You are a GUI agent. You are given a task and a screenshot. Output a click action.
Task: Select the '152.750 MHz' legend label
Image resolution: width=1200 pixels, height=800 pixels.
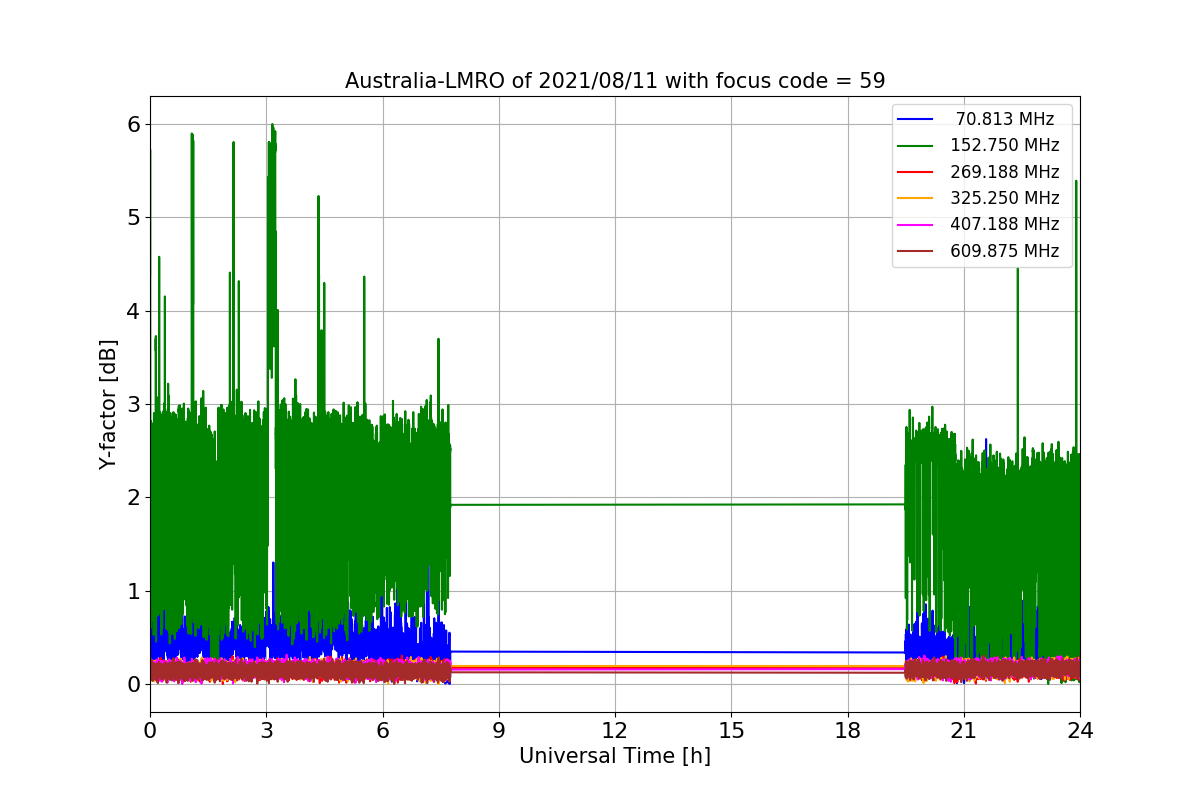(x=1005, y=145)
